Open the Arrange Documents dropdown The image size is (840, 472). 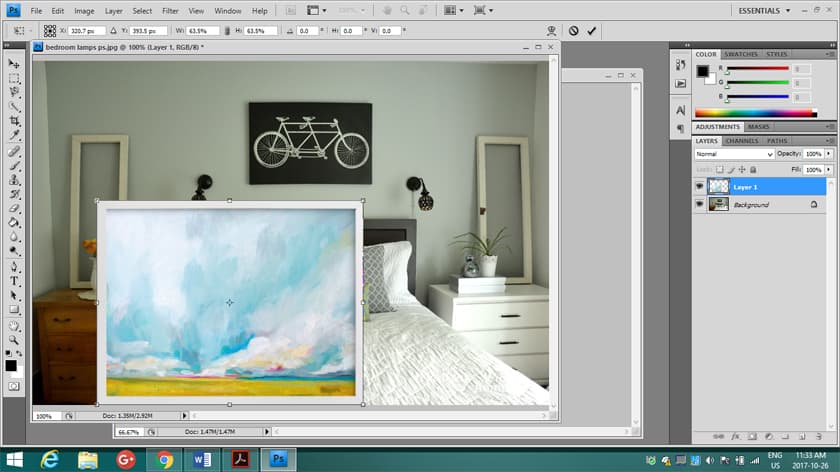point(453,10)
